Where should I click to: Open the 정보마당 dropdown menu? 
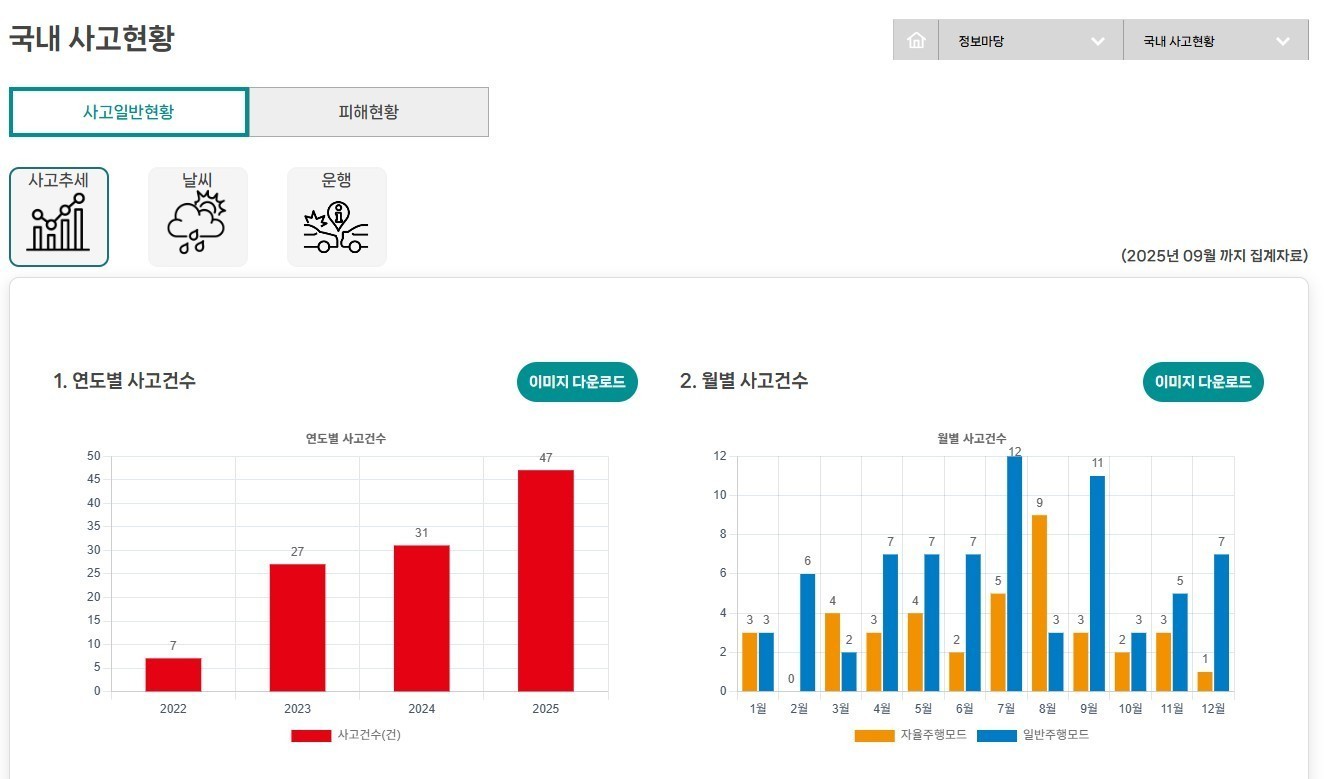click(x=1030, y=41)
